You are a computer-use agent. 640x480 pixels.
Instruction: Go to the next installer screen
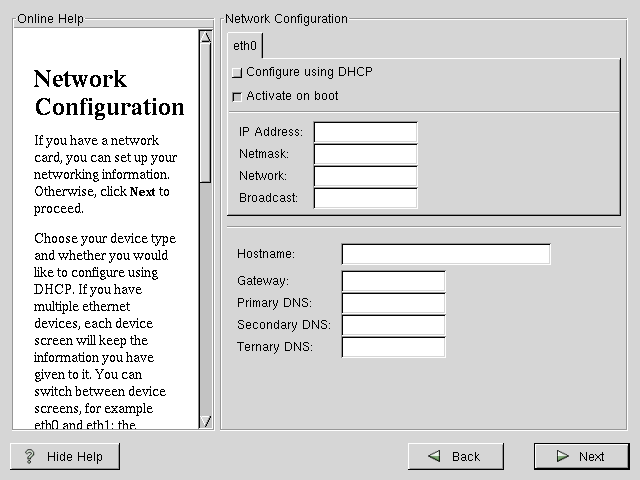point(581,457)
